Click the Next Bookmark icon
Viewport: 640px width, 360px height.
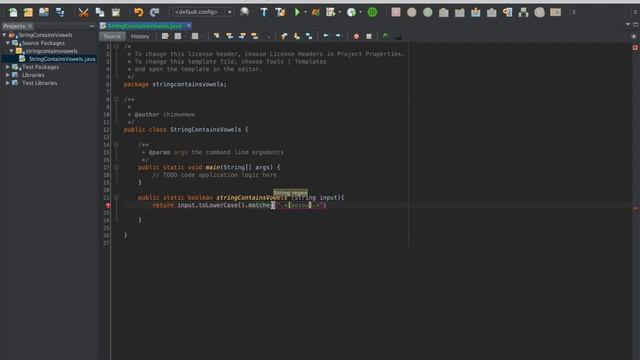tap(297, 36)
